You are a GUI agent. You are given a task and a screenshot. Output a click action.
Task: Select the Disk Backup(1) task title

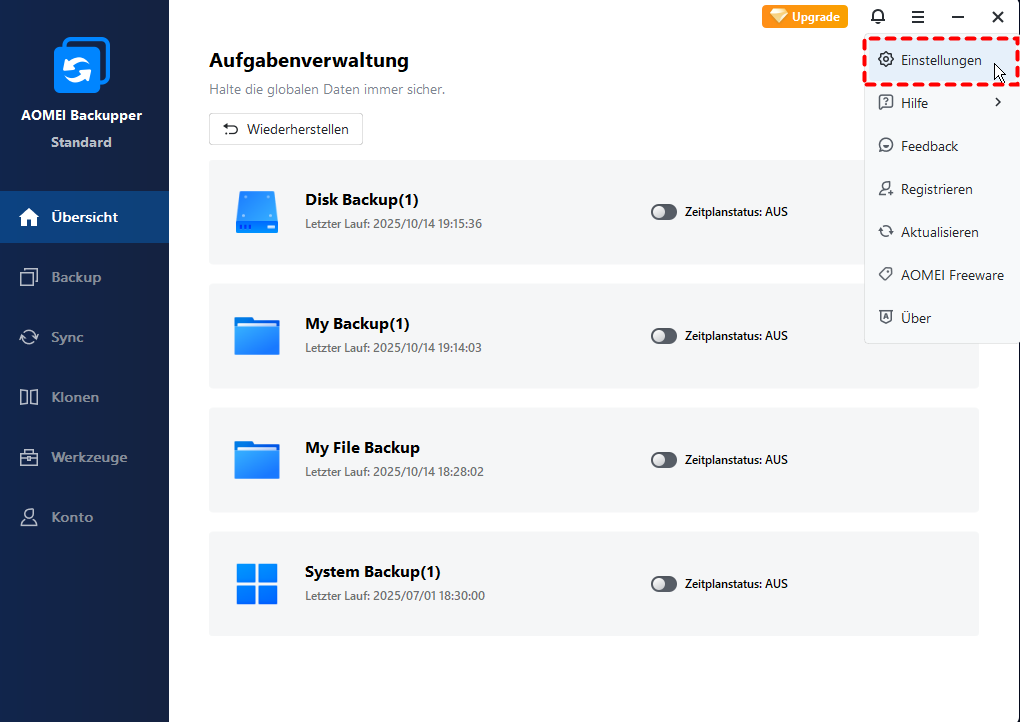click(362, 200)
